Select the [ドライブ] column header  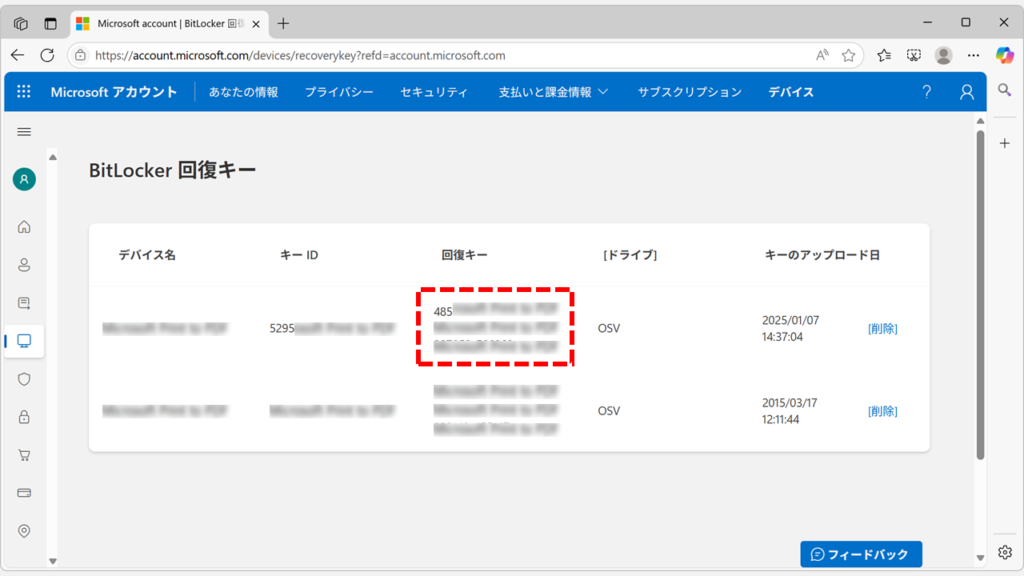coord(630,255)
